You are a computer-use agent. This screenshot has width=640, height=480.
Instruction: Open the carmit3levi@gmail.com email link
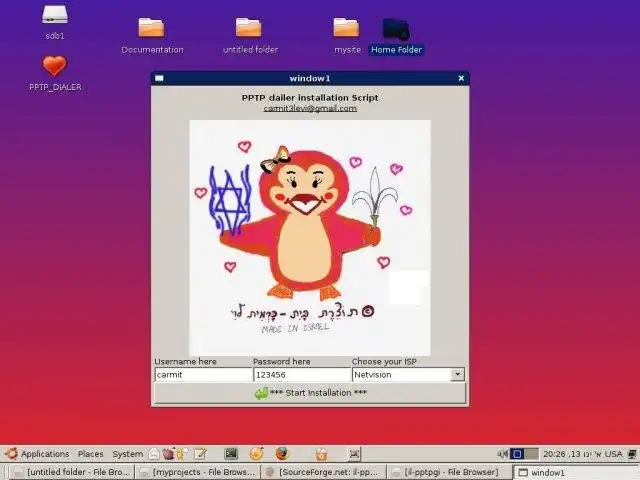pos(310,108)
